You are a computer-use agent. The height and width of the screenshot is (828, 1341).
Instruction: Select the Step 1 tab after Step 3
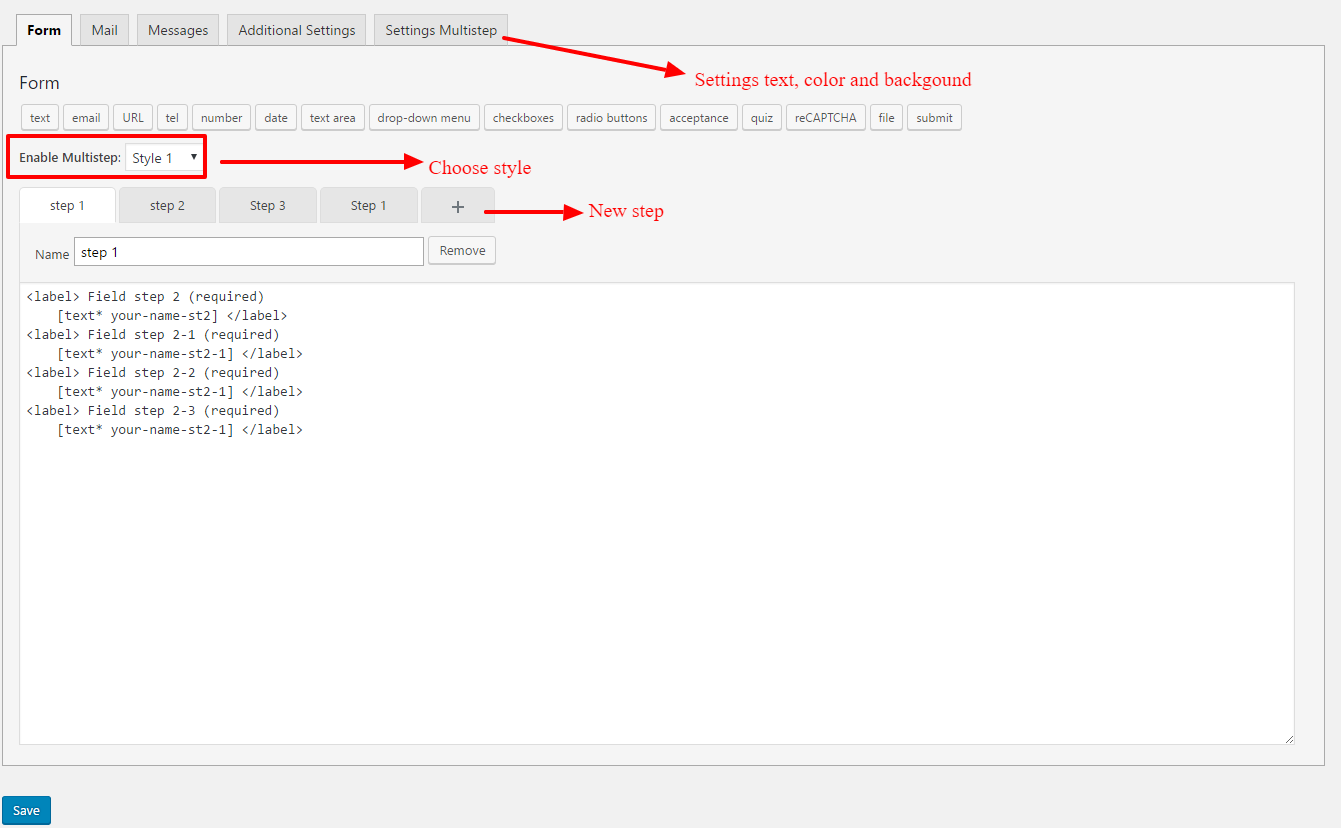(369, 205)
